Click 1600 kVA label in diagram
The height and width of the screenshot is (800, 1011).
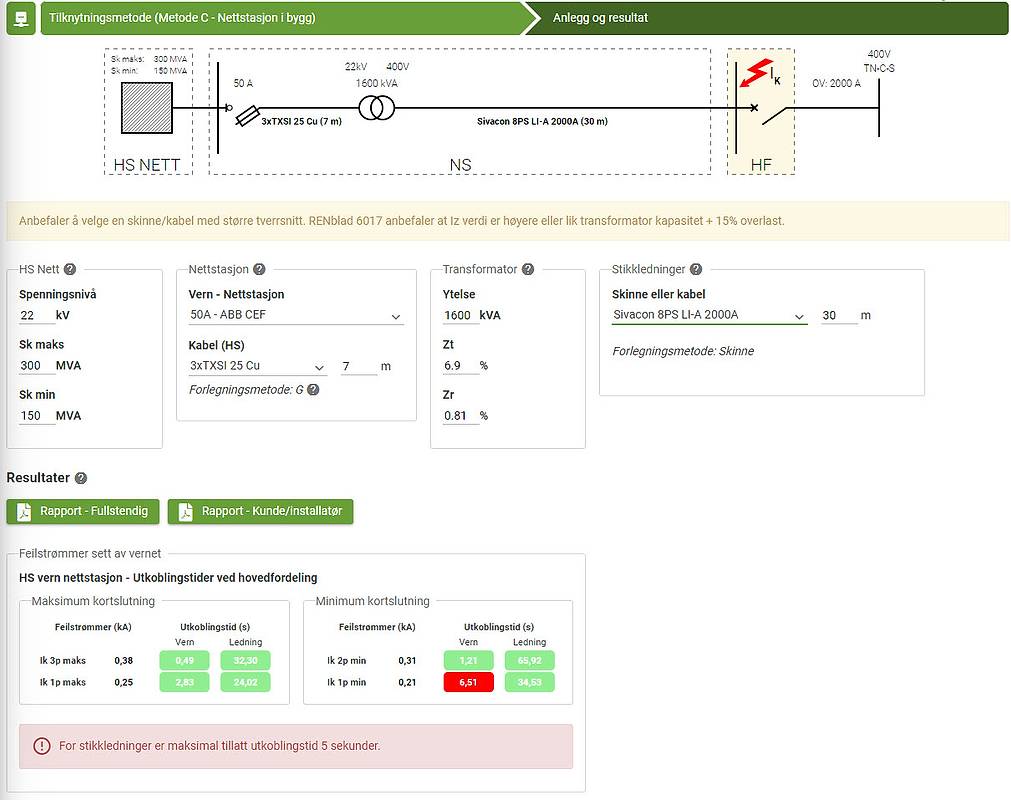(x=377, y=83)
